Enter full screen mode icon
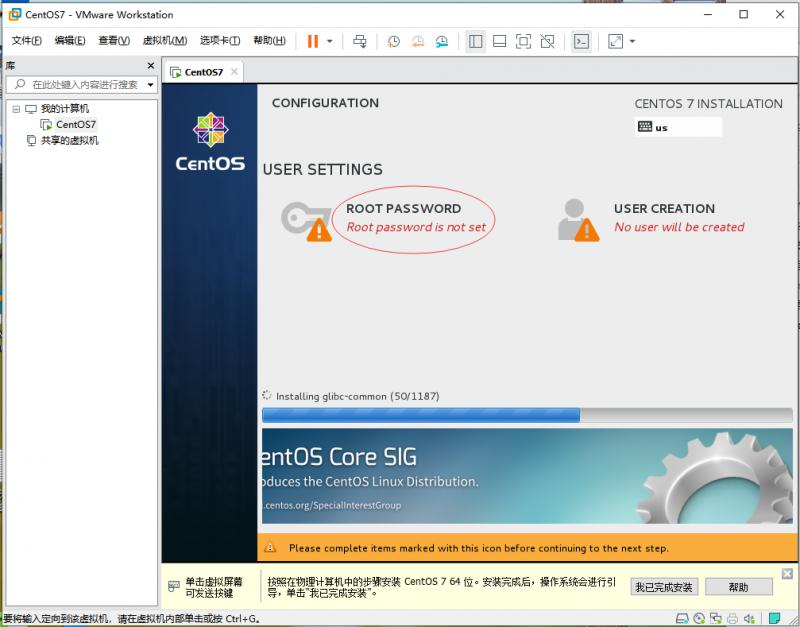800x627 pixels. (523, 41)
